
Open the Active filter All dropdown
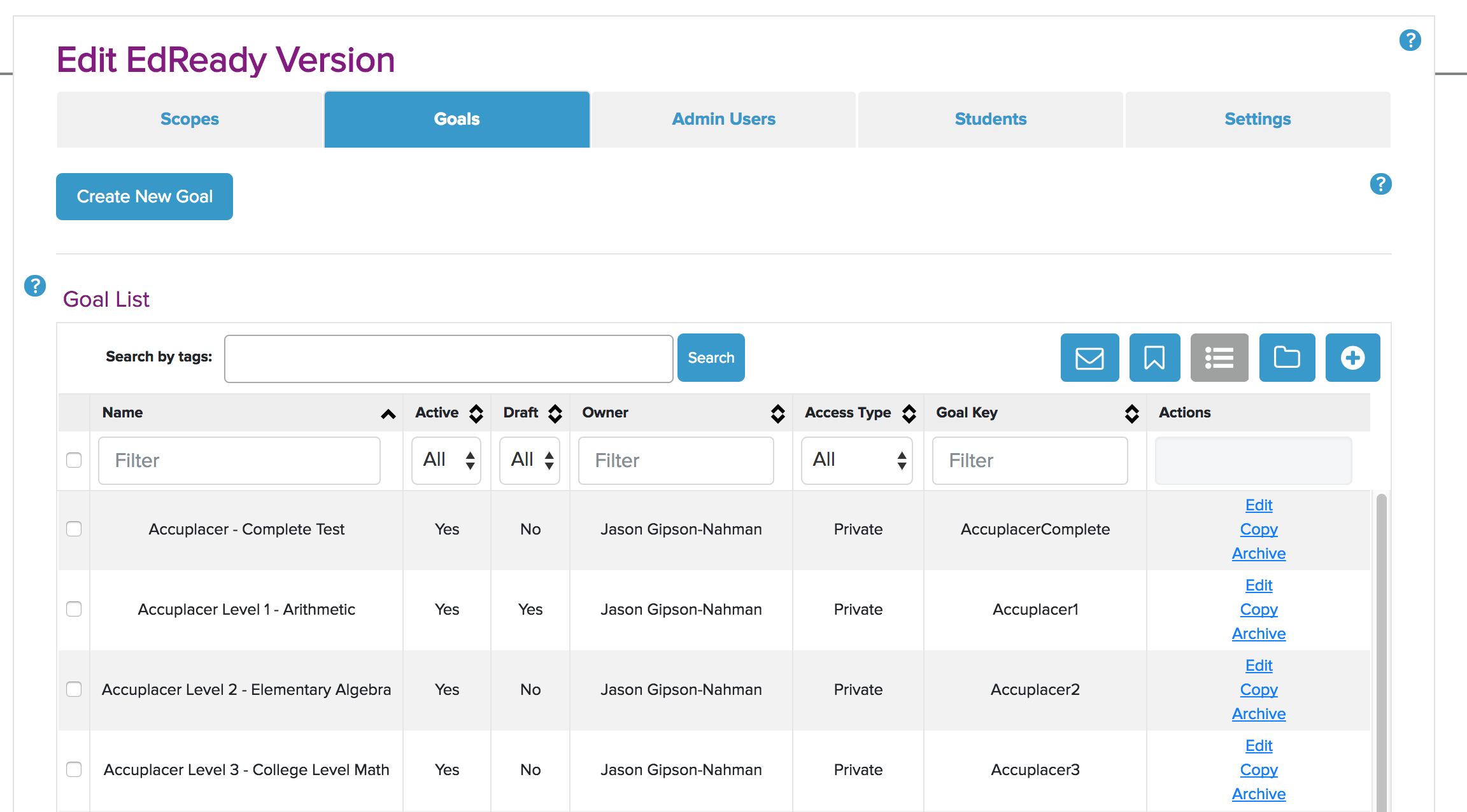(446, 460)
